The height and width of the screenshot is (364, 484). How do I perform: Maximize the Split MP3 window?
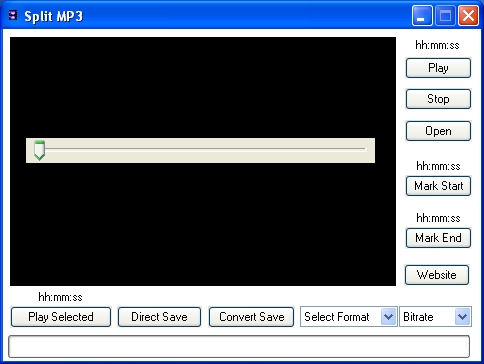coord(445,15)
